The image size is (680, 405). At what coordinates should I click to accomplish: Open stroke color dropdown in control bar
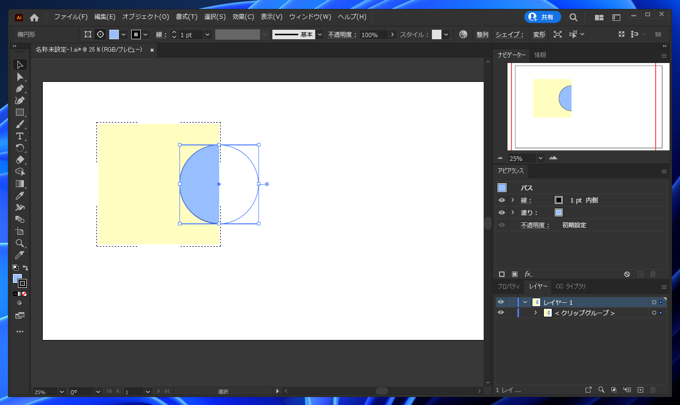click(145, 34)
